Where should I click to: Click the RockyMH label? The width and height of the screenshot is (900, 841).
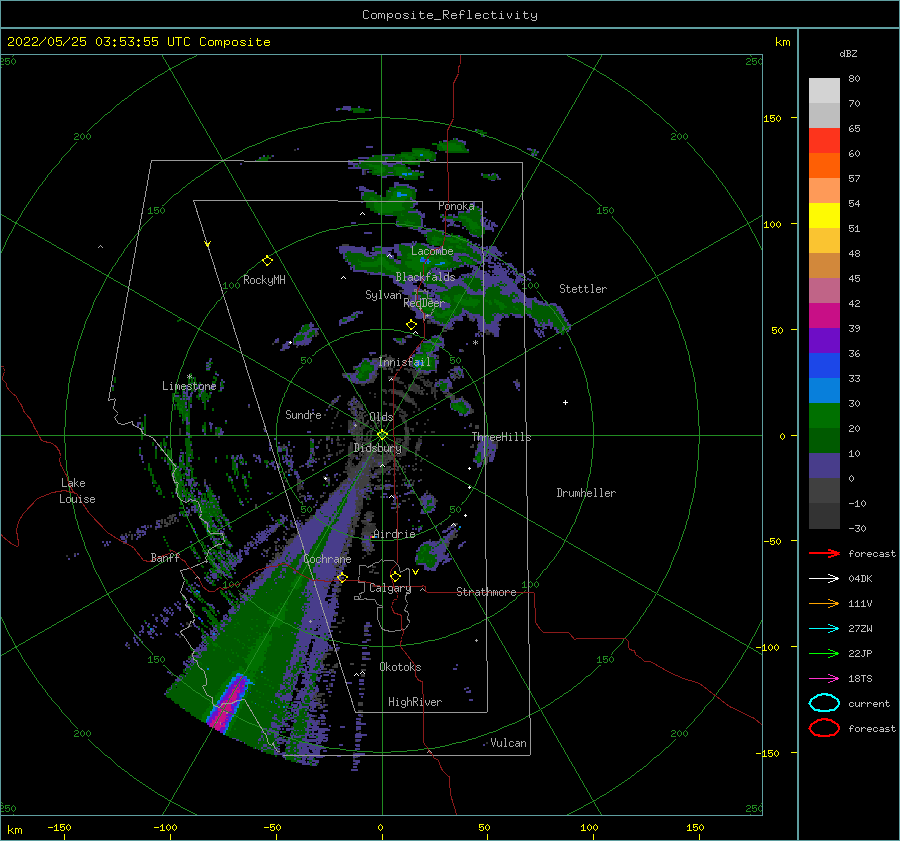point(264,280)
